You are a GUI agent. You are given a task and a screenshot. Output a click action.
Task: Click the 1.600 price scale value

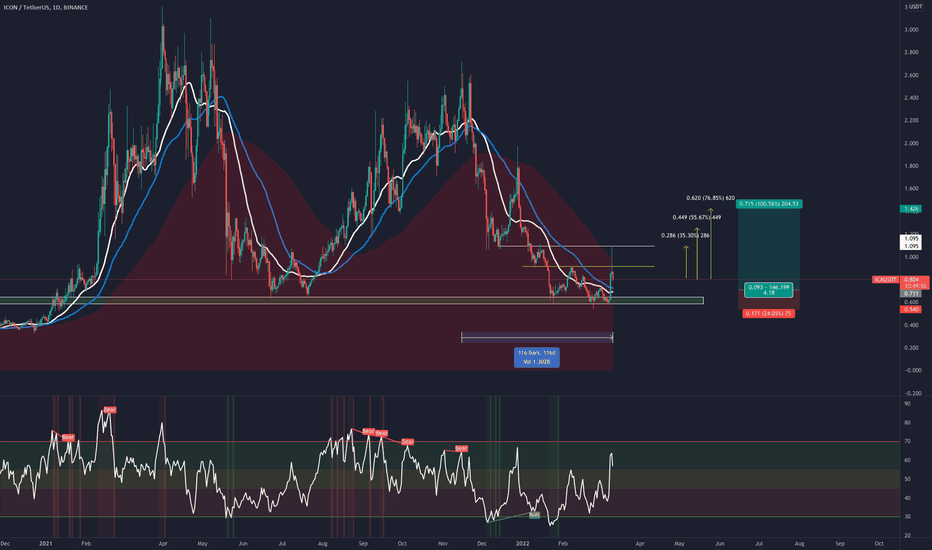(911, 188)
